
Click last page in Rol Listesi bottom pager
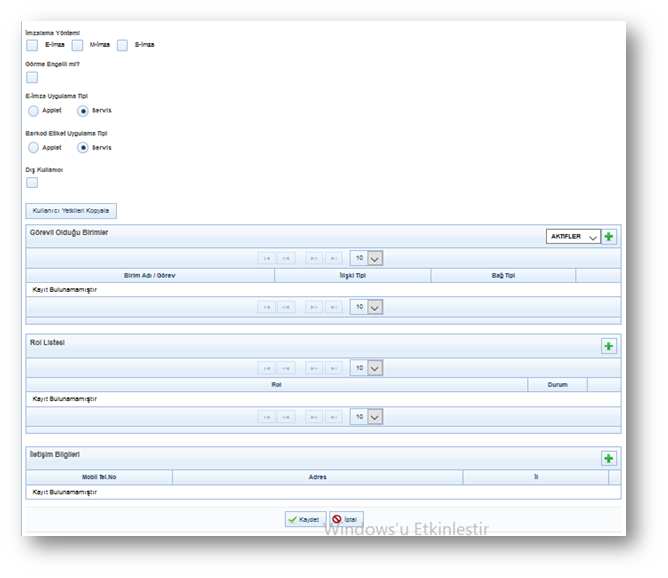[334, 416]
